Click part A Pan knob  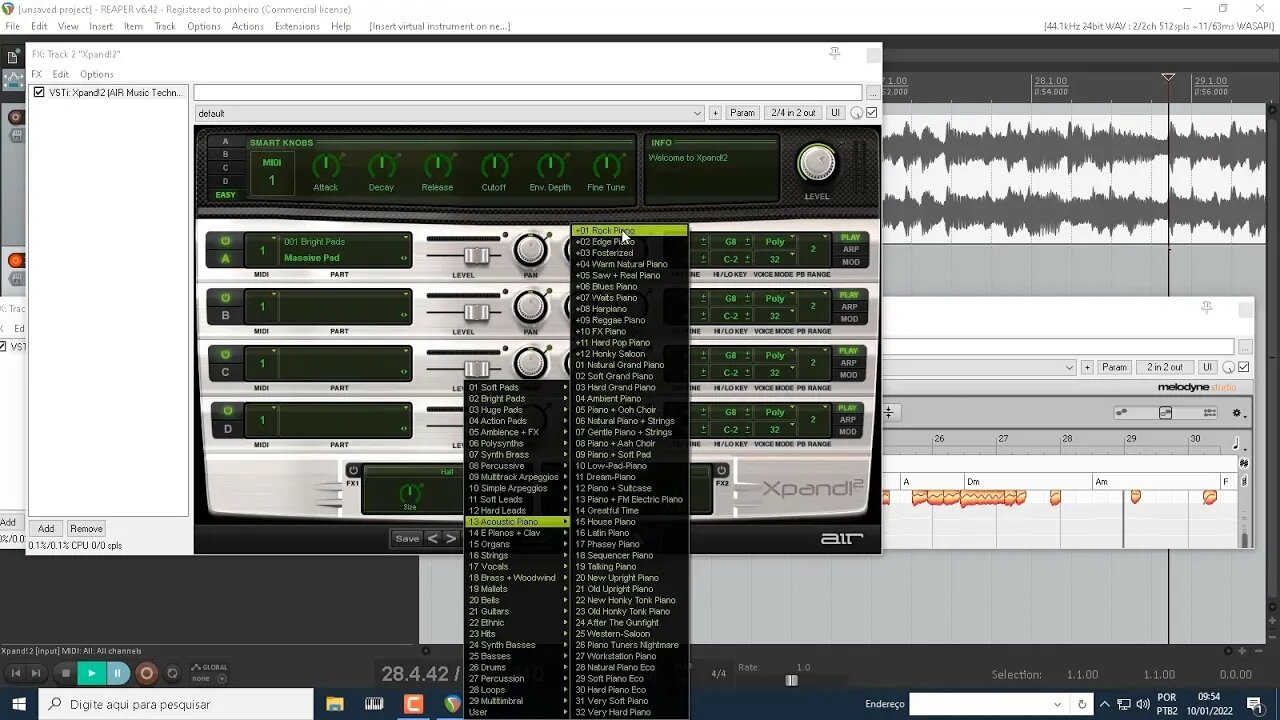point(531,251)
